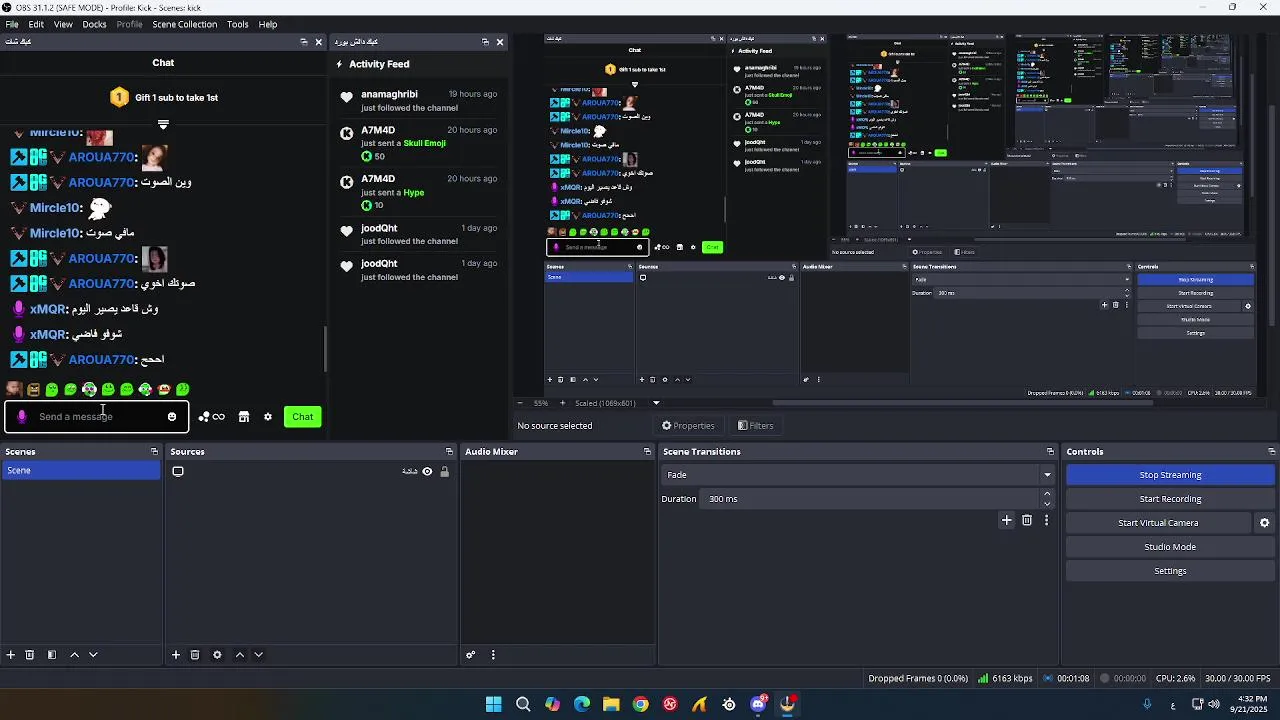
Task: Open preview scaling dropdown arrow
Action: [656, 403]
